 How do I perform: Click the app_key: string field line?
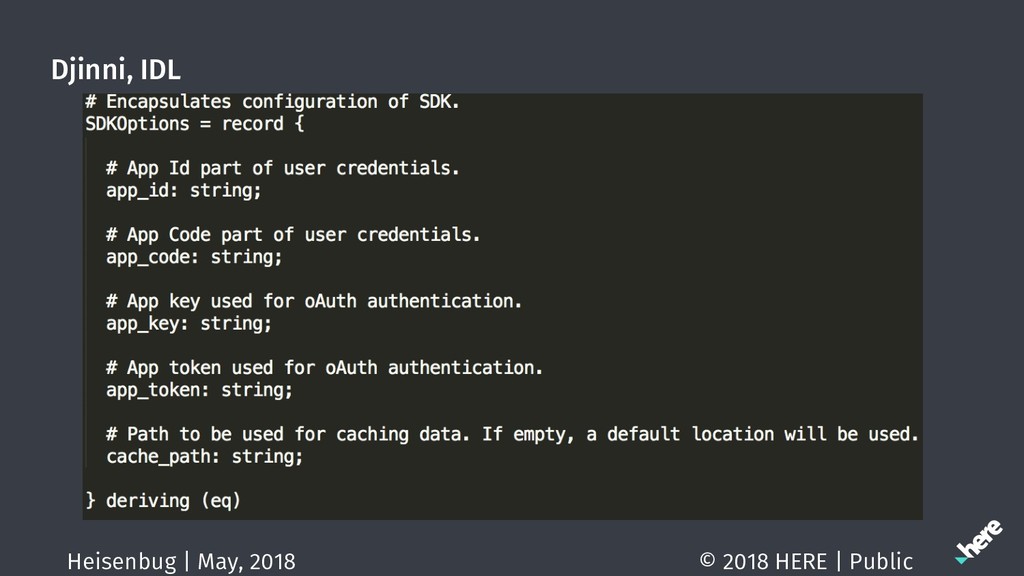pos(189,324)
